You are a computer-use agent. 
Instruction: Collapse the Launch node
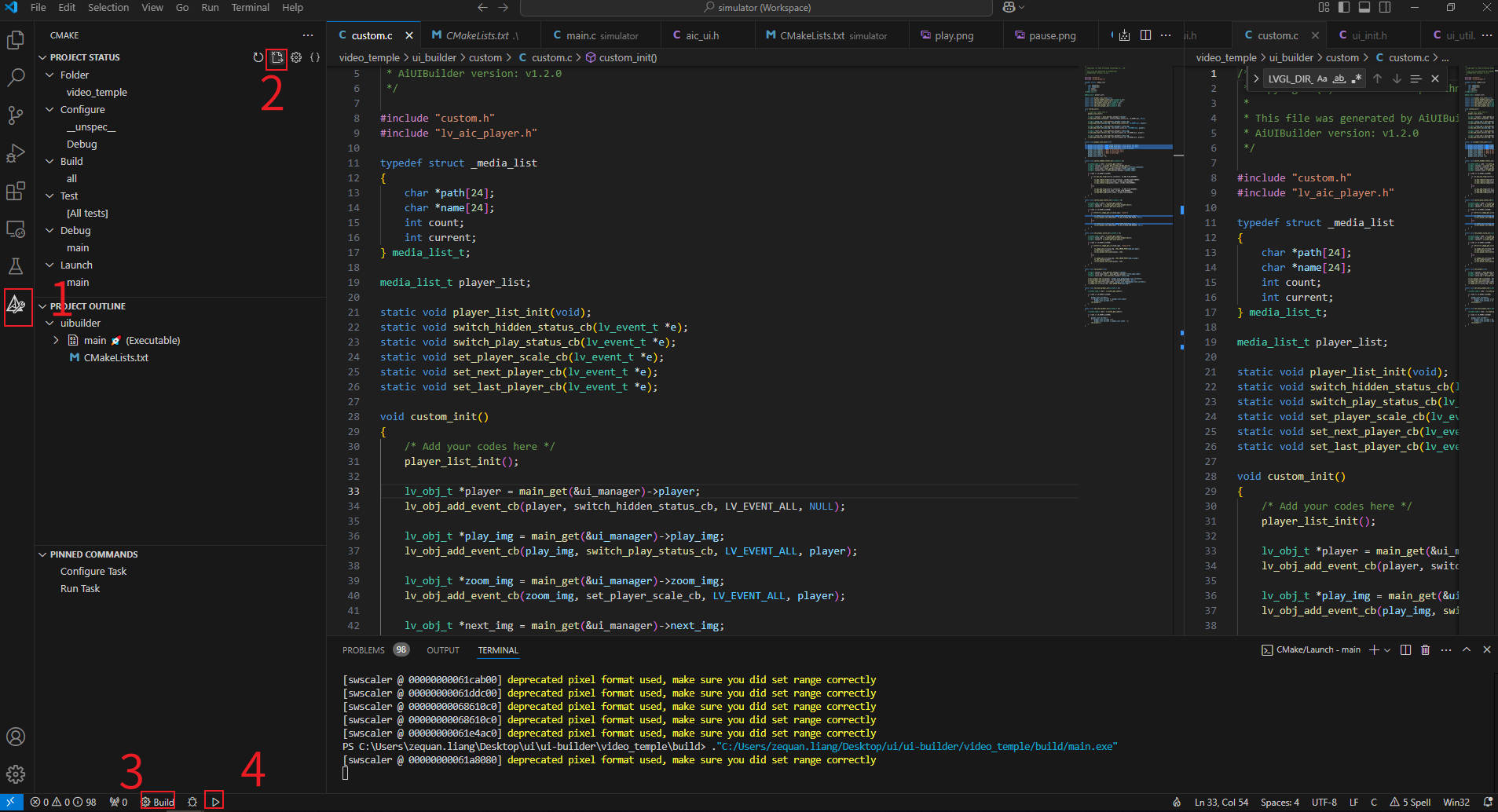(50, 265)
